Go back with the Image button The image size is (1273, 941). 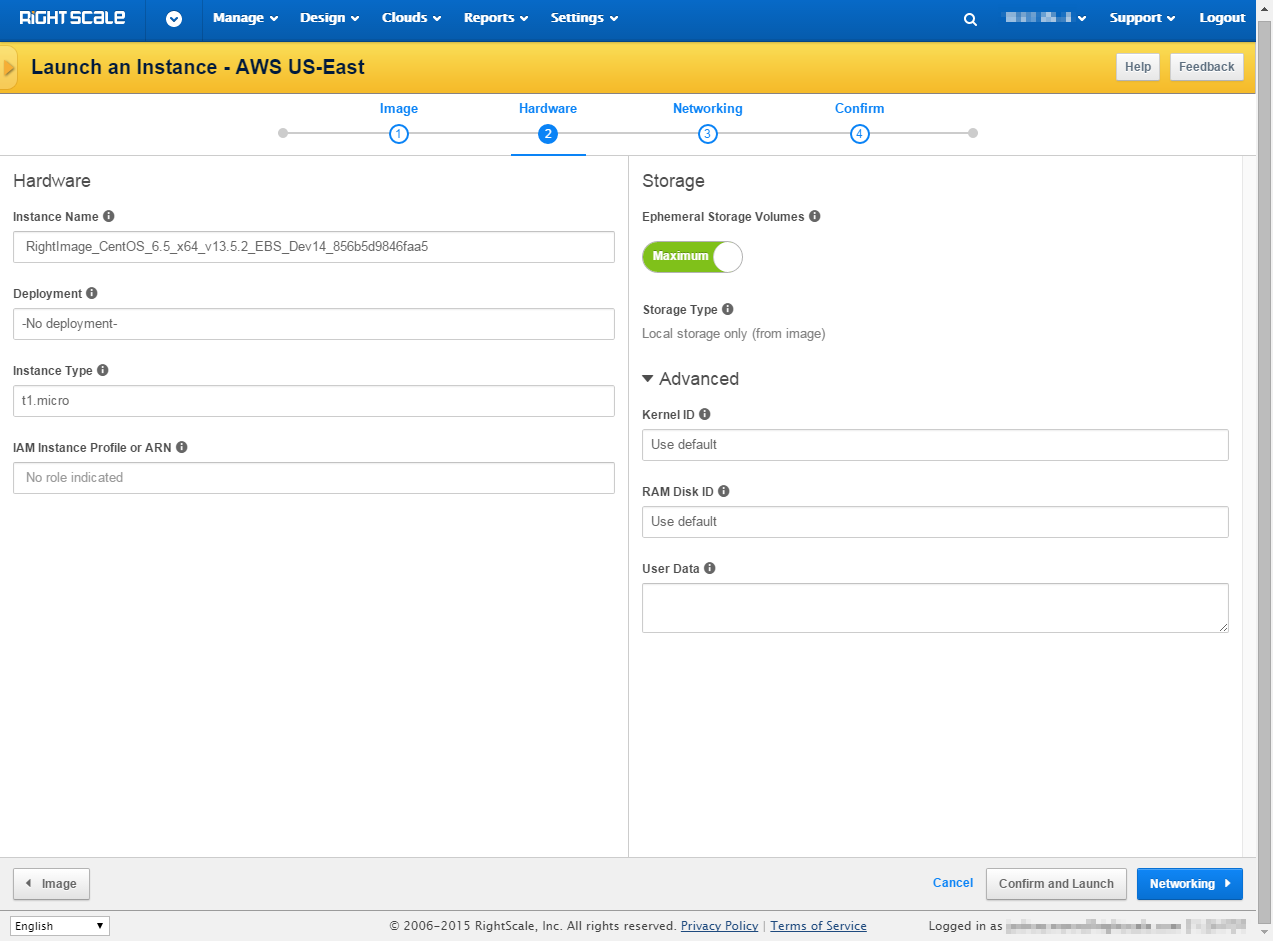(x=51, y=884)
